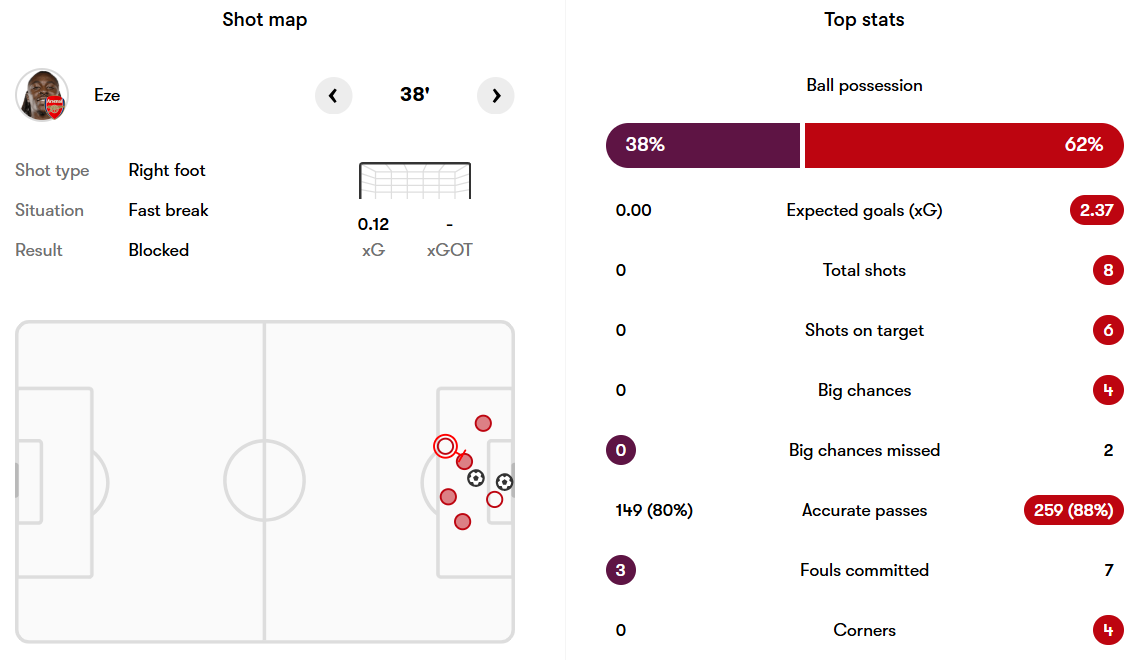Click the Top stats heading
The height and width of the screenshot is (660, 1139).
tap(864, 20)
